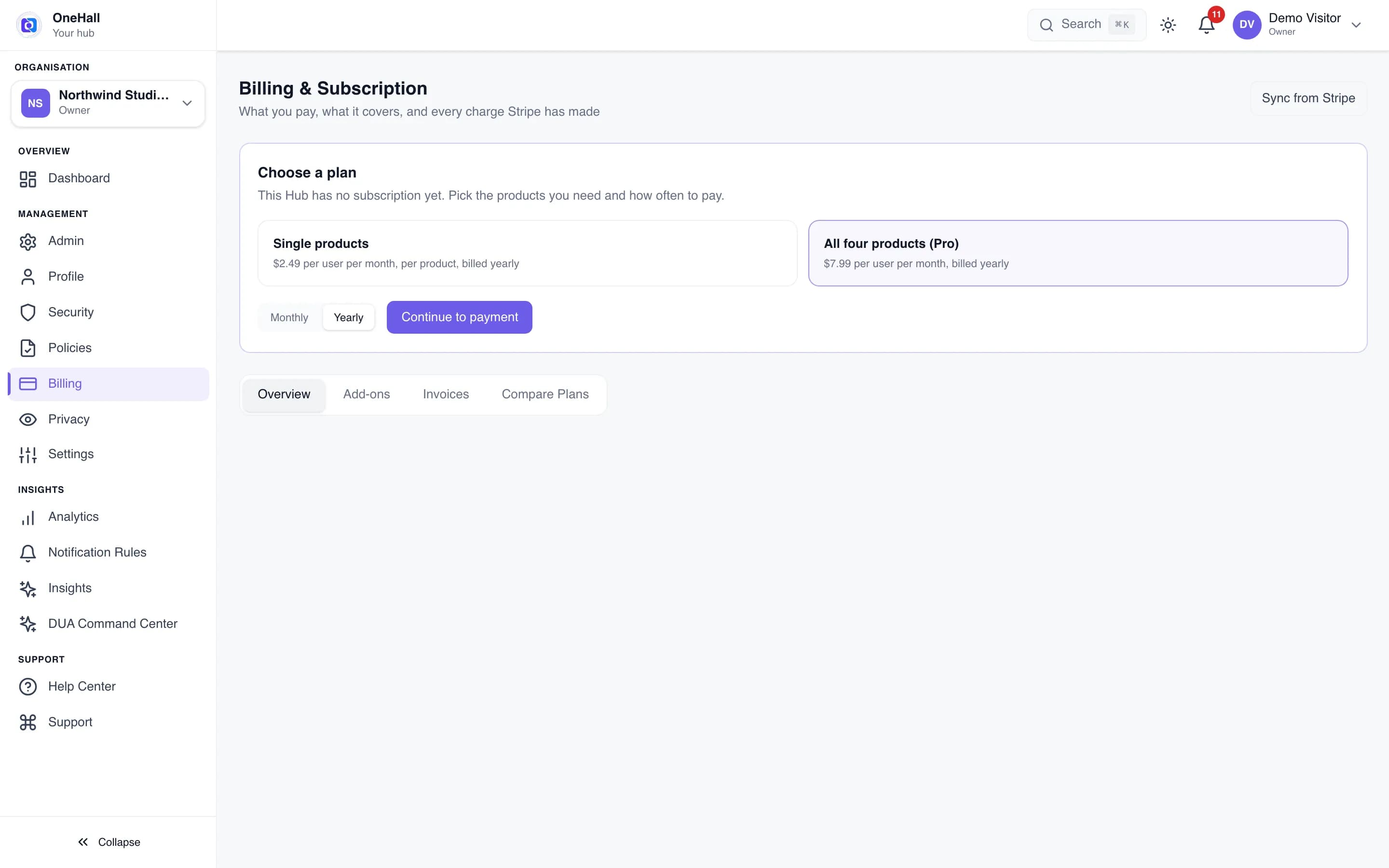Click the DUA Command Center sparkle icon
The width and height of the screenshot is (1389, 868).
point(27,624)
